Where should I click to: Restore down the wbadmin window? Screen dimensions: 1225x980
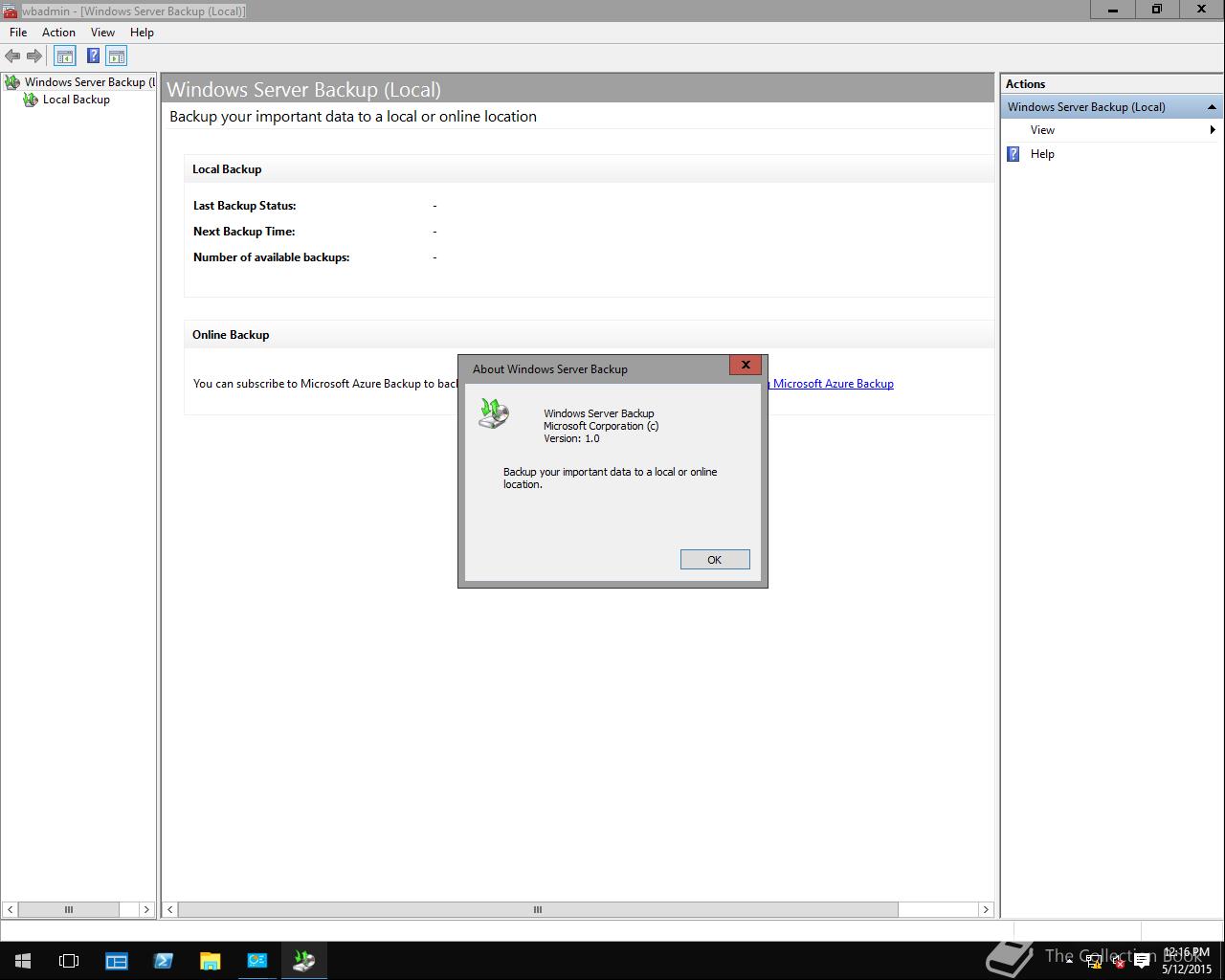(x=1157, y=10)
